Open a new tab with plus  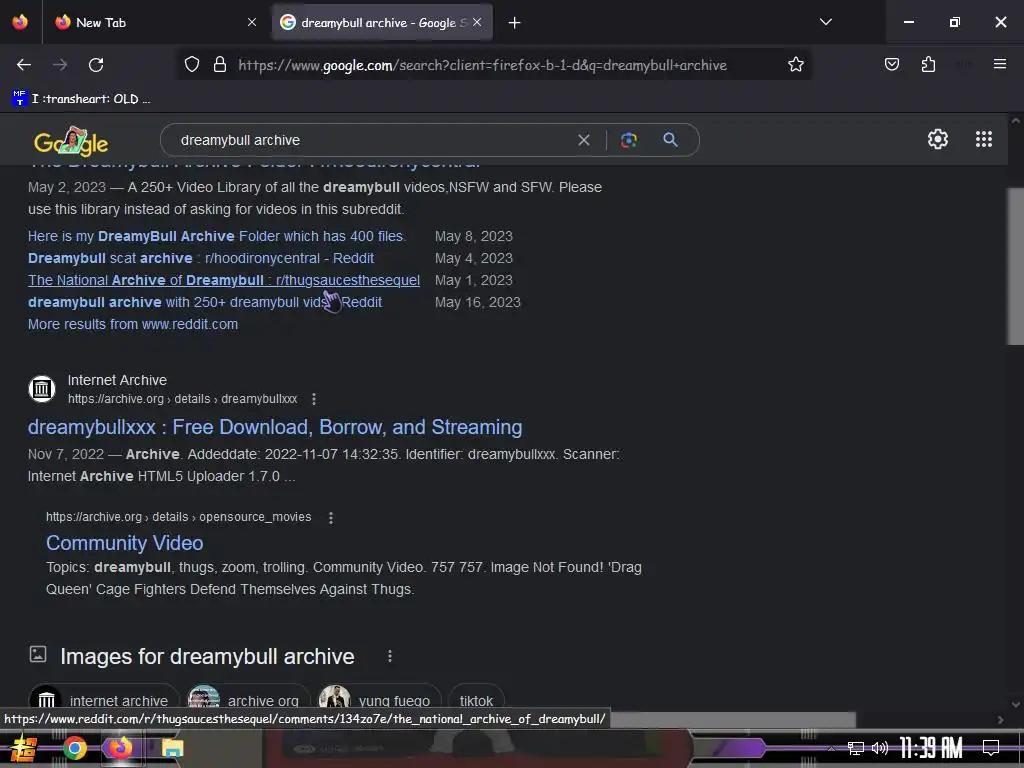pos(515,23)
